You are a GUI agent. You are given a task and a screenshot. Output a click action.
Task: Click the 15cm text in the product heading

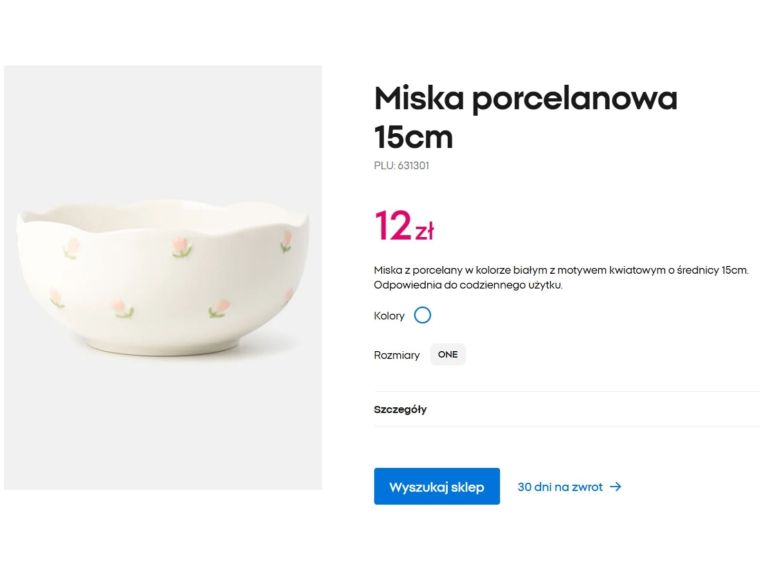click(x=413, y=137)
